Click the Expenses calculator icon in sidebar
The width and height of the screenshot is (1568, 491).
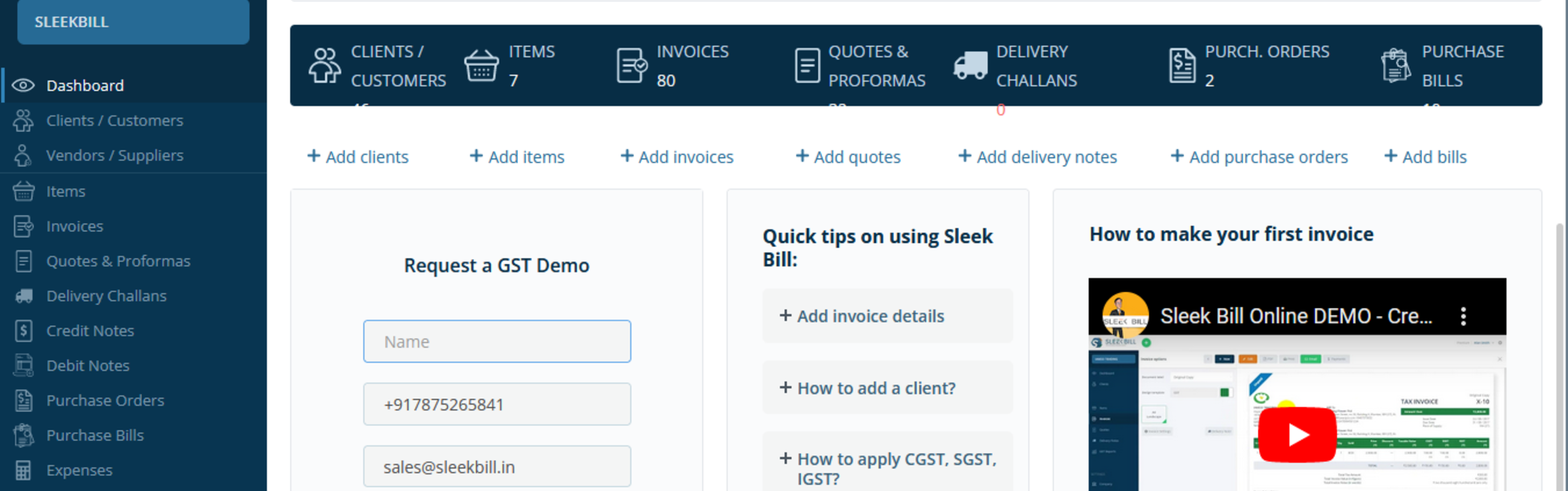(x=23, y=470)
